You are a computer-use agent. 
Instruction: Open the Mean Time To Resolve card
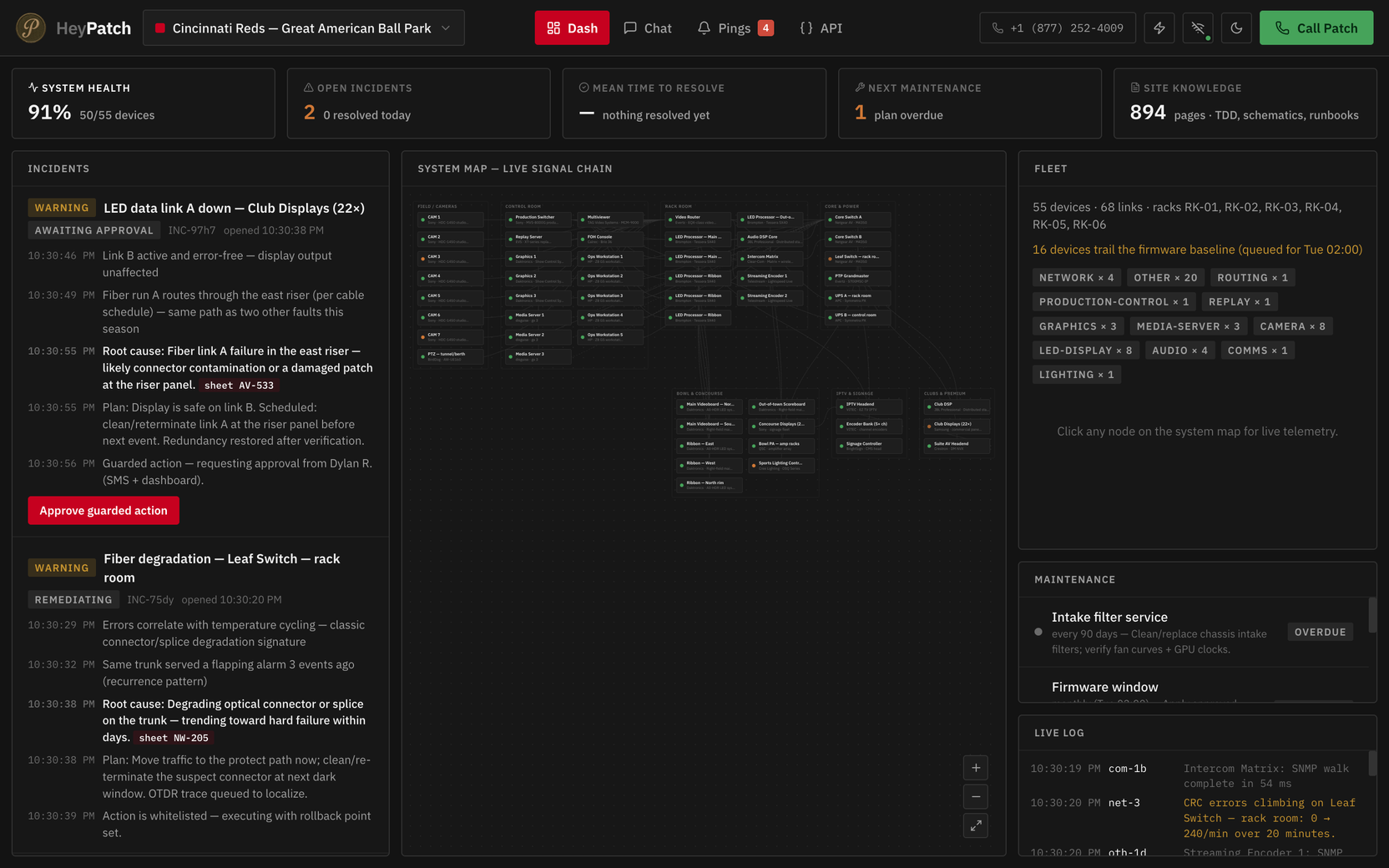click(x=694, y=103)
